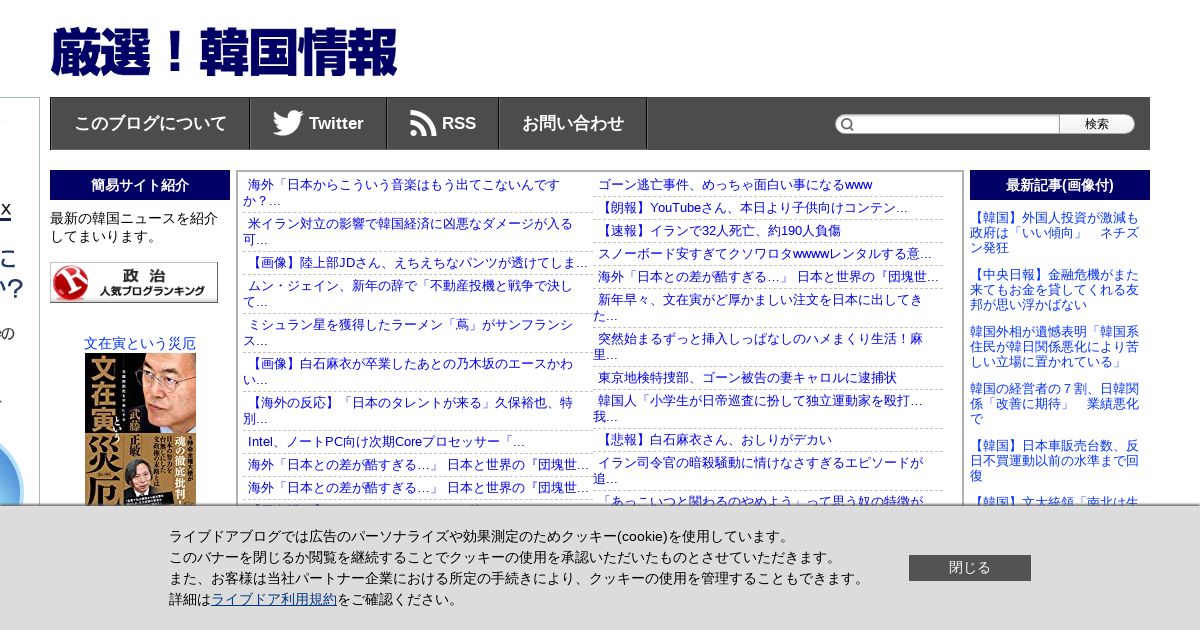Open headline 米イラン対立の影響で韓国経済に凶悪なダメージ
The image size is (1200, 630).
pos(409,232)
